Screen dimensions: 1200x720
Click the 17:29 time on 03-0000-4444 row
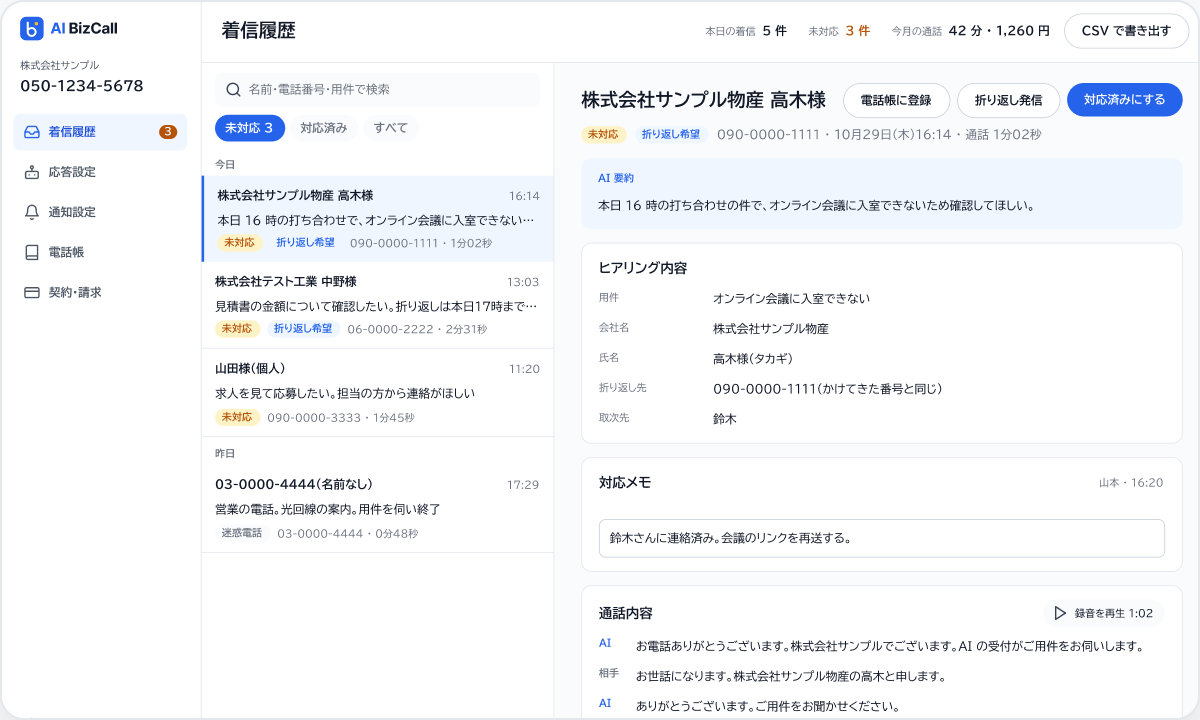tap(523, 485)
